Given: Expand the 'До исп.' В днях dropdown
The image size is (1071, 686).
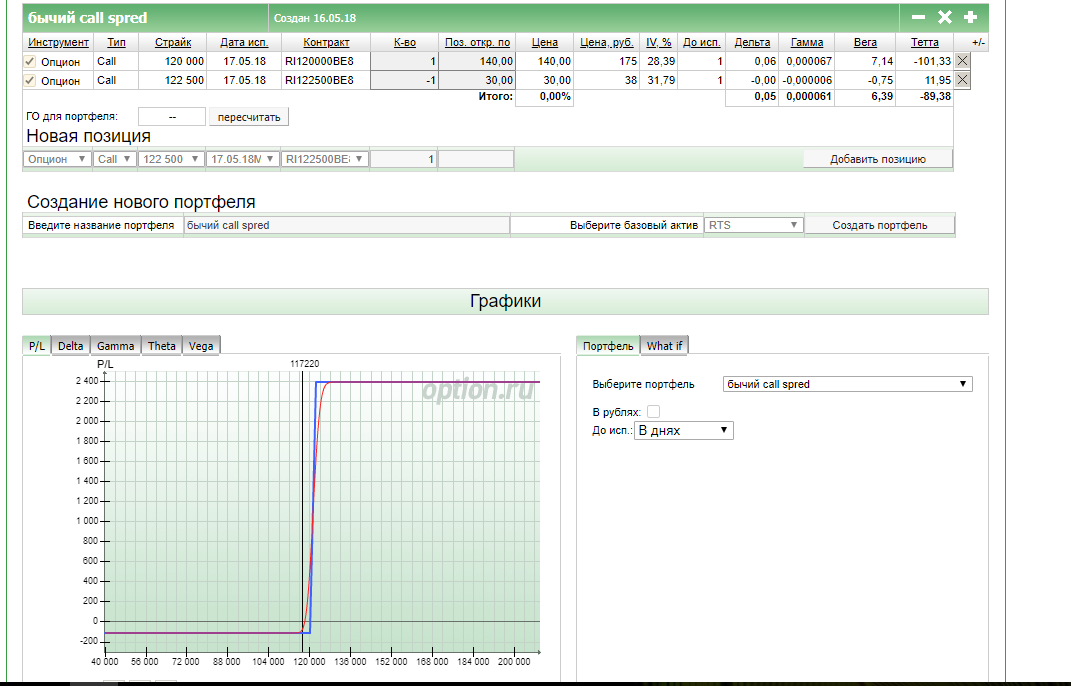Looking at the screenshot, I should click(x=684, y=430).
